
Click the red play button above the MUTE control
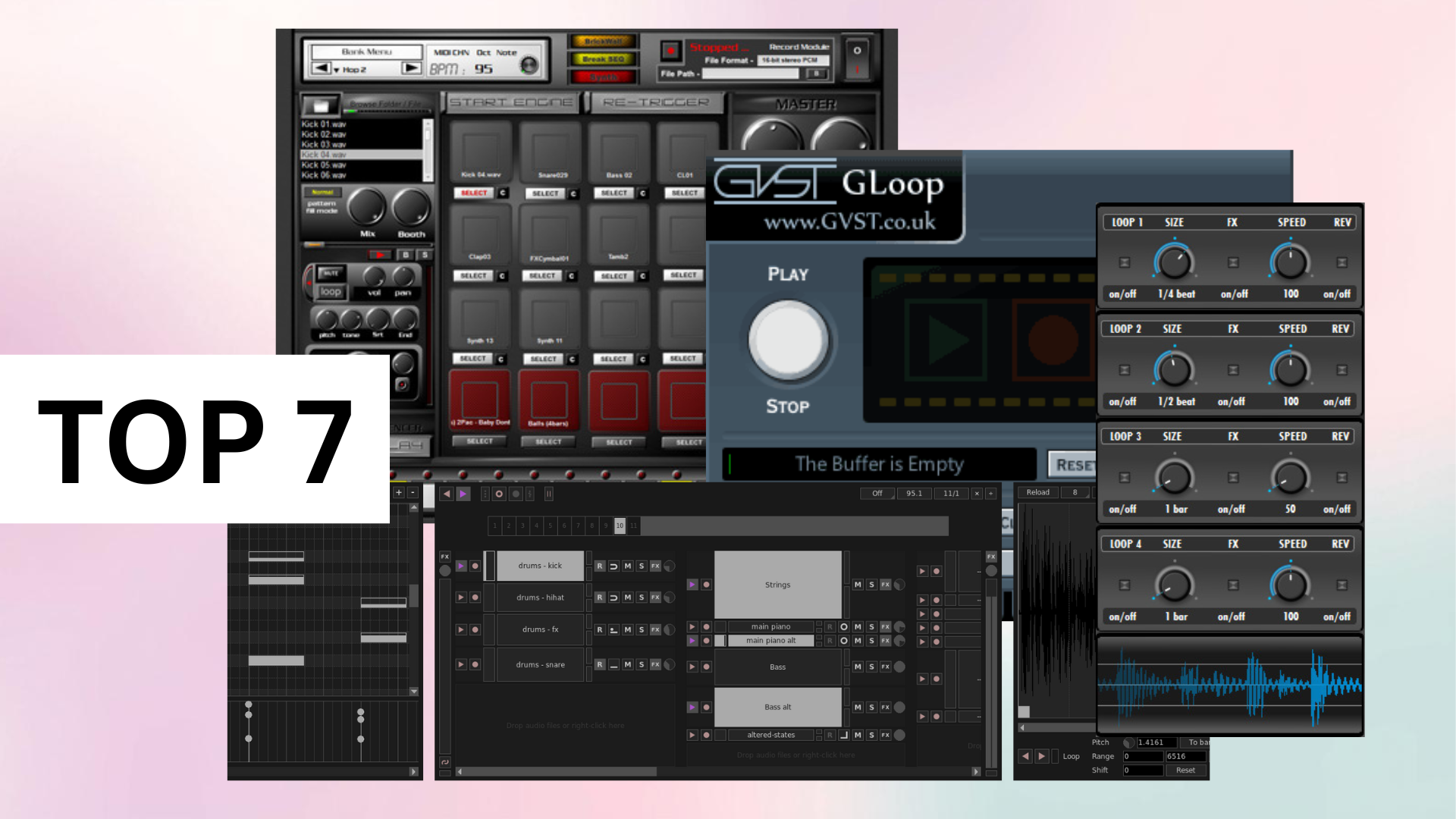[379, 255]
